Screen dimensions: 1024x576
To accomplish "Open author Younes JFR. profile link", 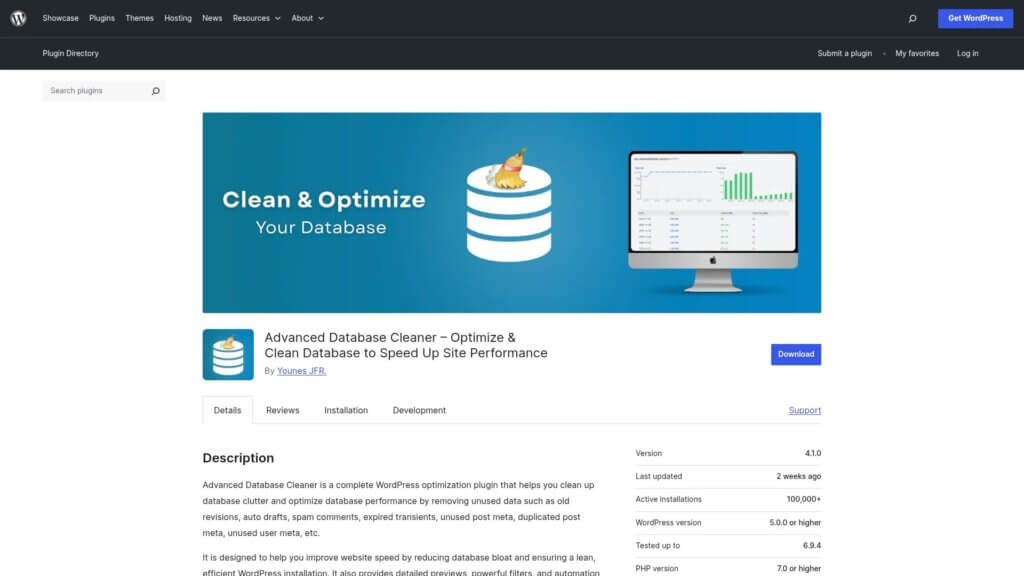I will pos(302,371).
